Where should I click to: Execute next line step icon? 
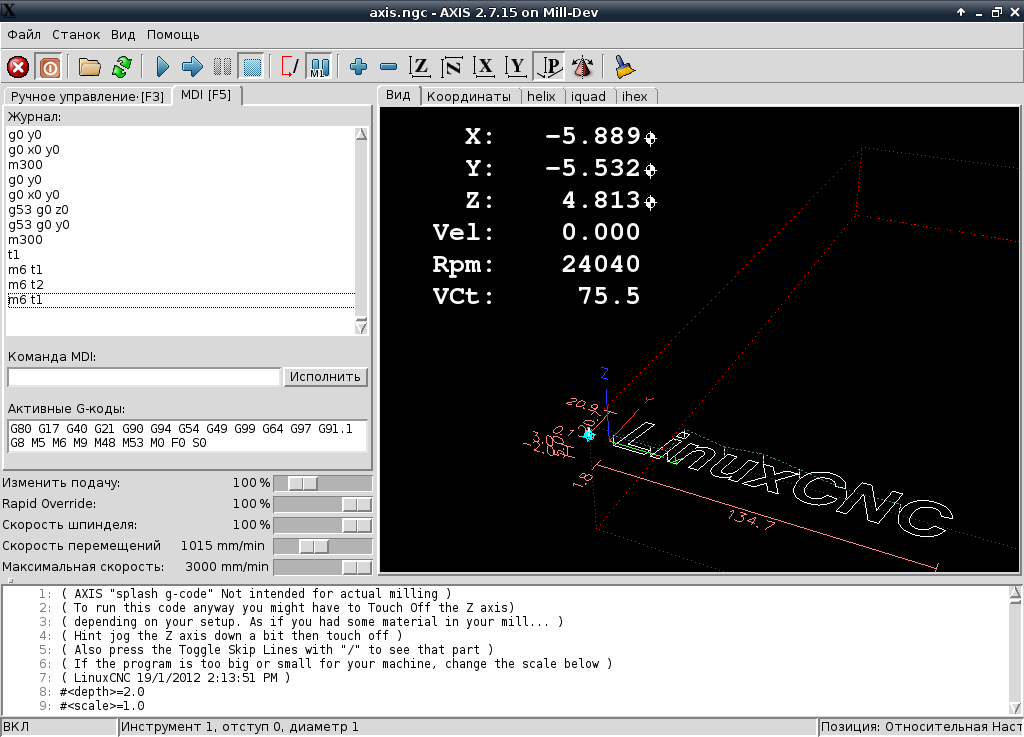tap(192, 67)
